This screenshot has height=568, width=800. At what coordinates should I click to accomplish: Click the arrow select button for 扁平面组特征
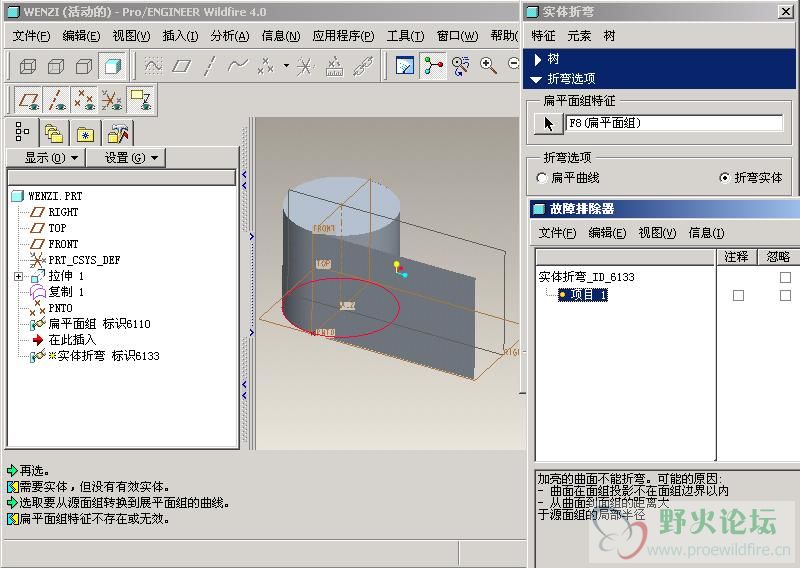click(548, 124)
